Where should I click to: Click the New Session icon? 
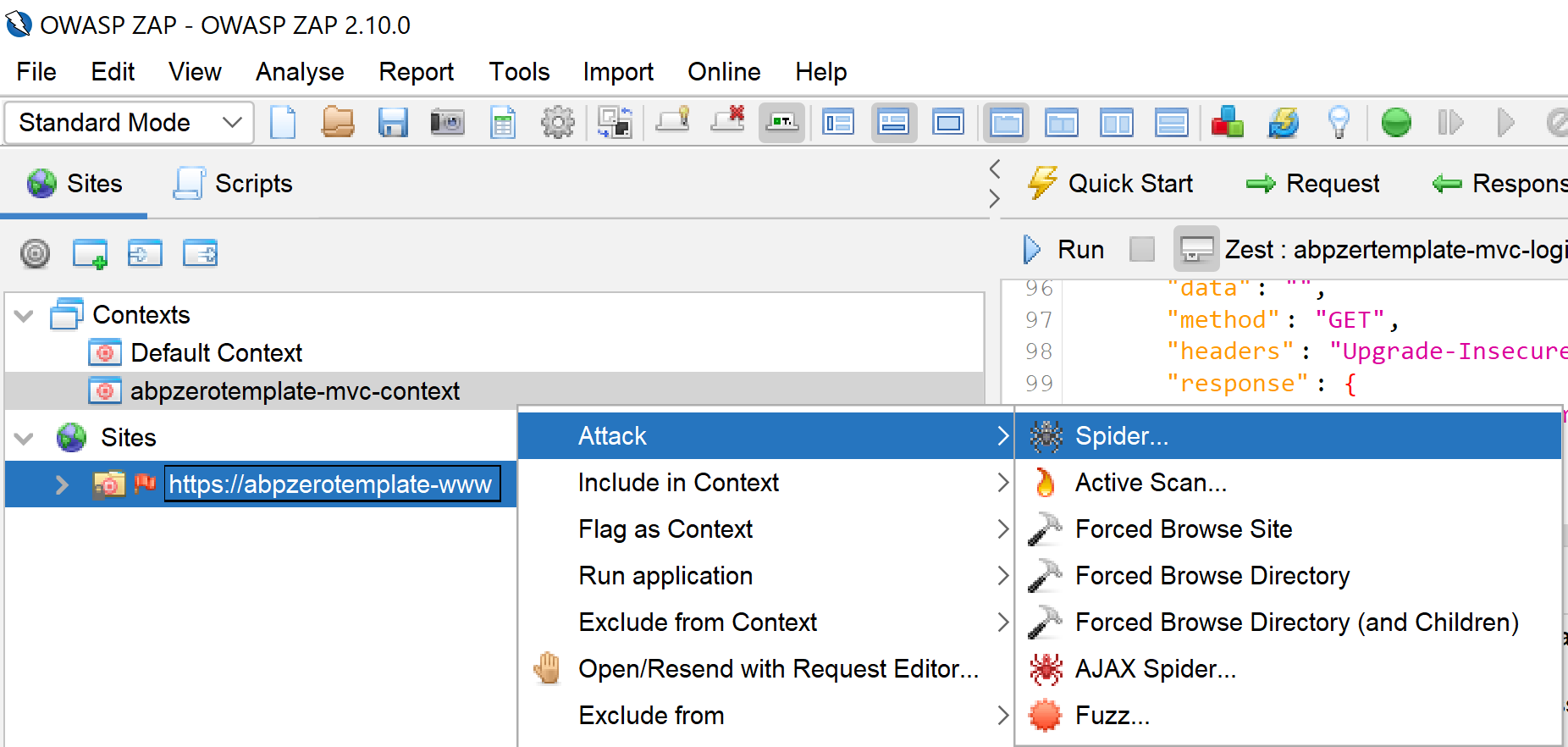[283, 123]
